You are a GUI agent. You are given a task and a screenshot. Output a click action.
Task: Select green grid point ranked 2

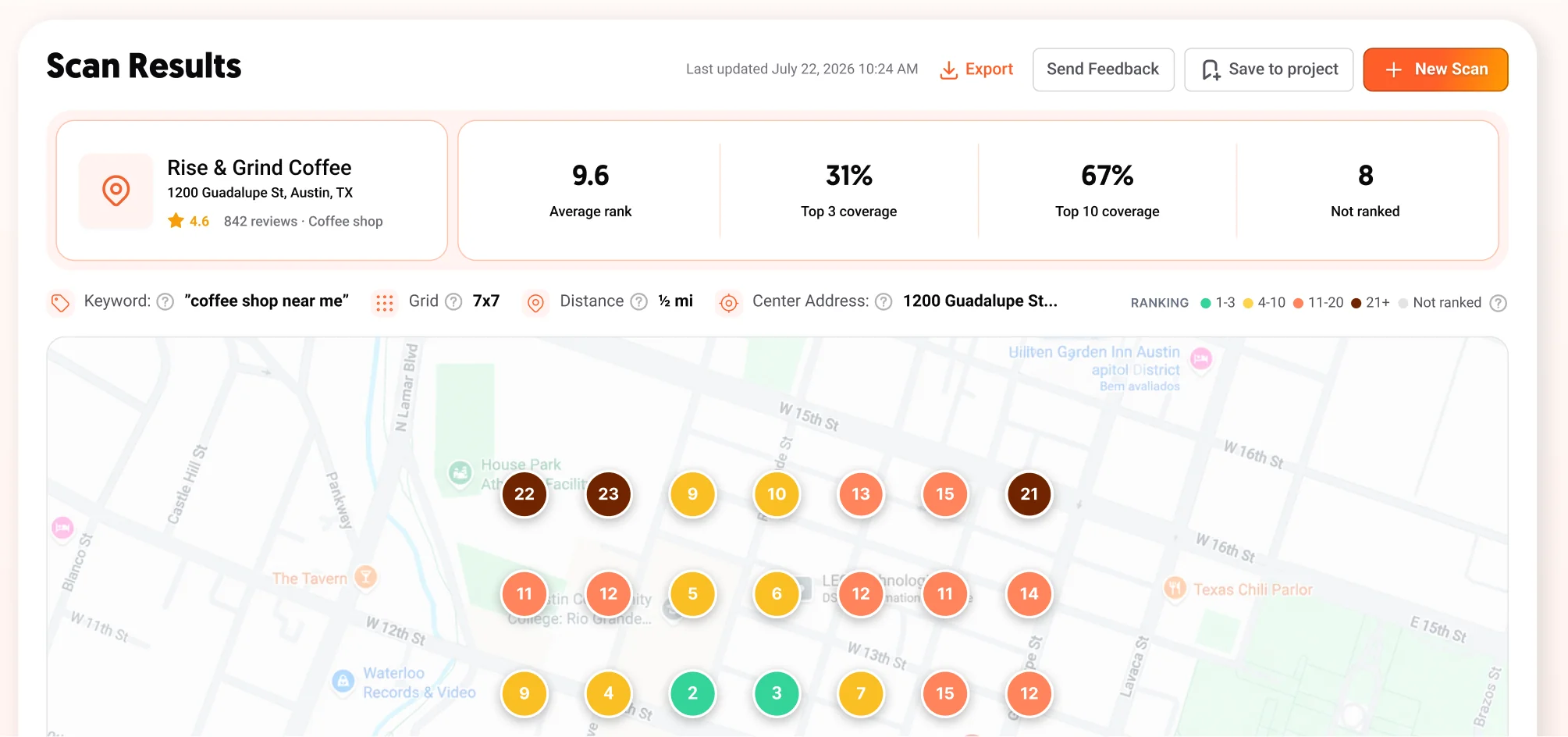692,693
